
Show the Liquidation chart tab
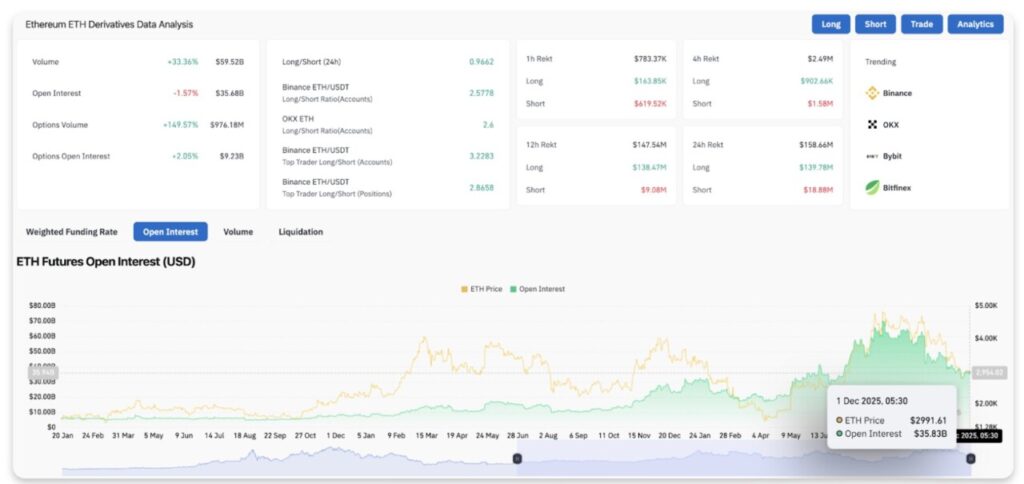tap(300, 232)
